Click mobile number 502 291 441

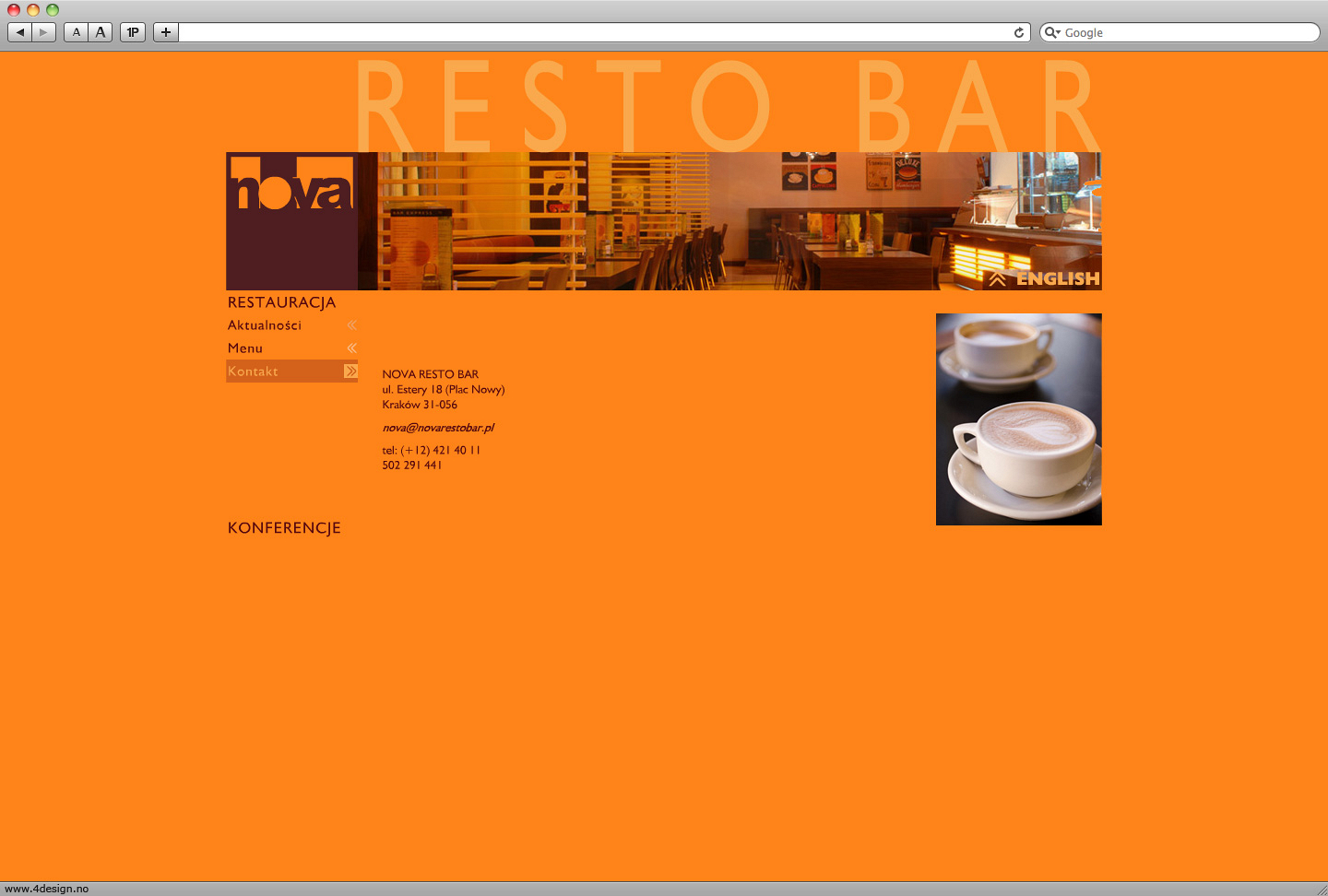[x=412, y=466]
